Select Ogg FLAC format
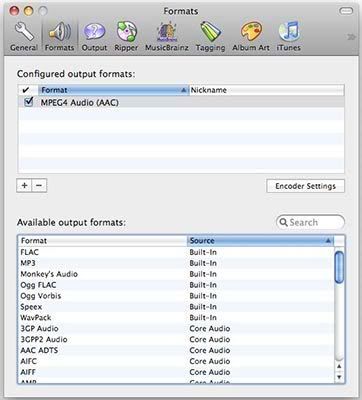362x400 pixels. tap(176, 285)
